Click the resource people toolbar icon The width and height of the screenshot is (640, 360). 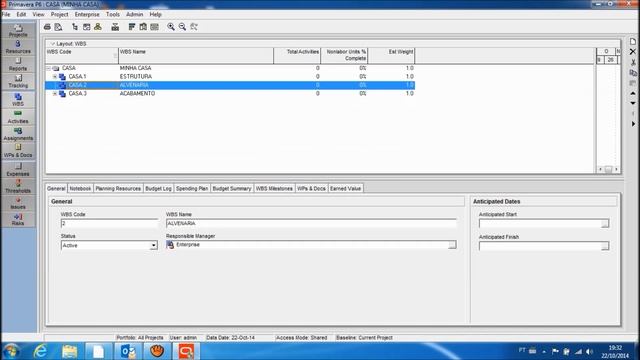(98, 27)
